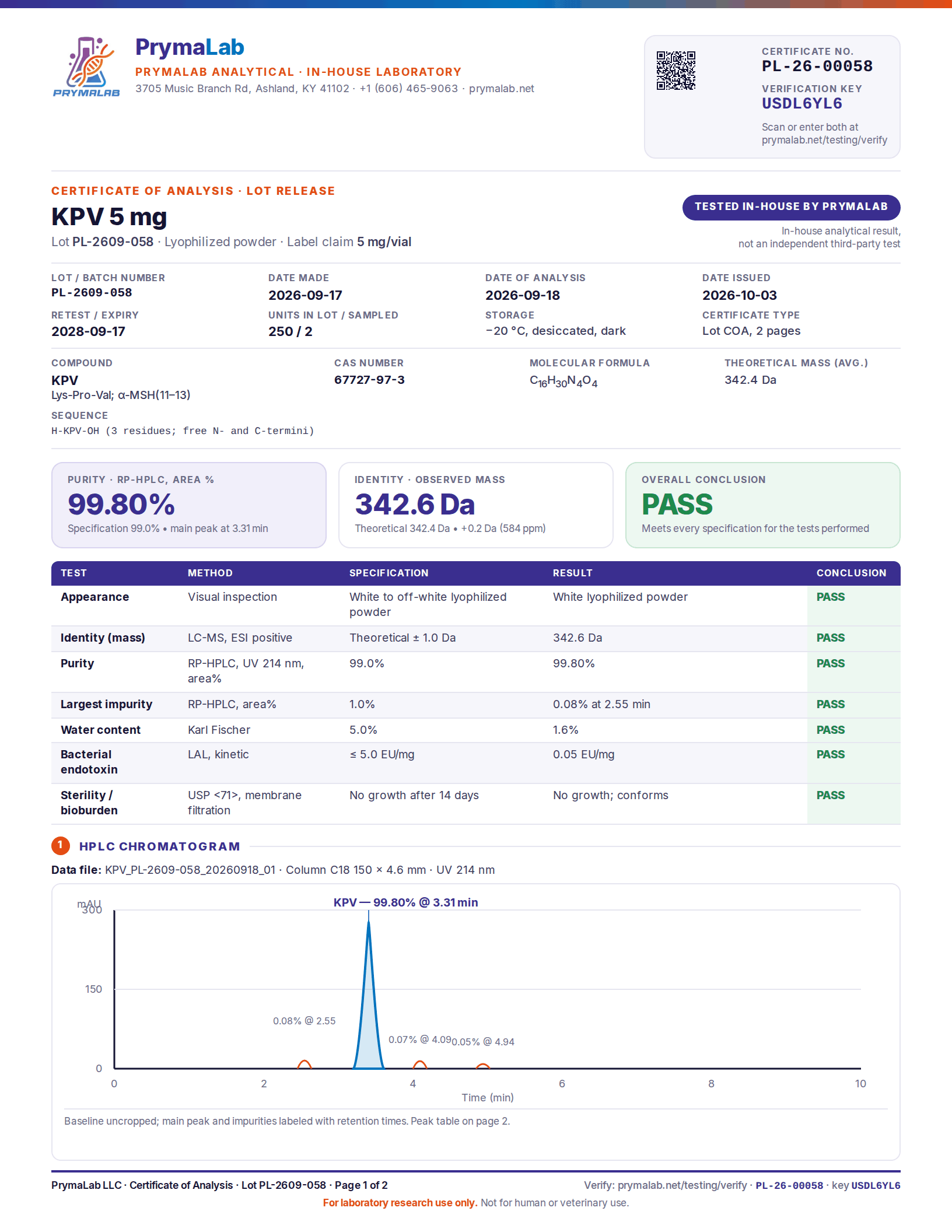Click Bacterial endotoxin result '0.05 EU/mg'
The height and width of the screenshot is (1232, 952).
tap(583, 754)
